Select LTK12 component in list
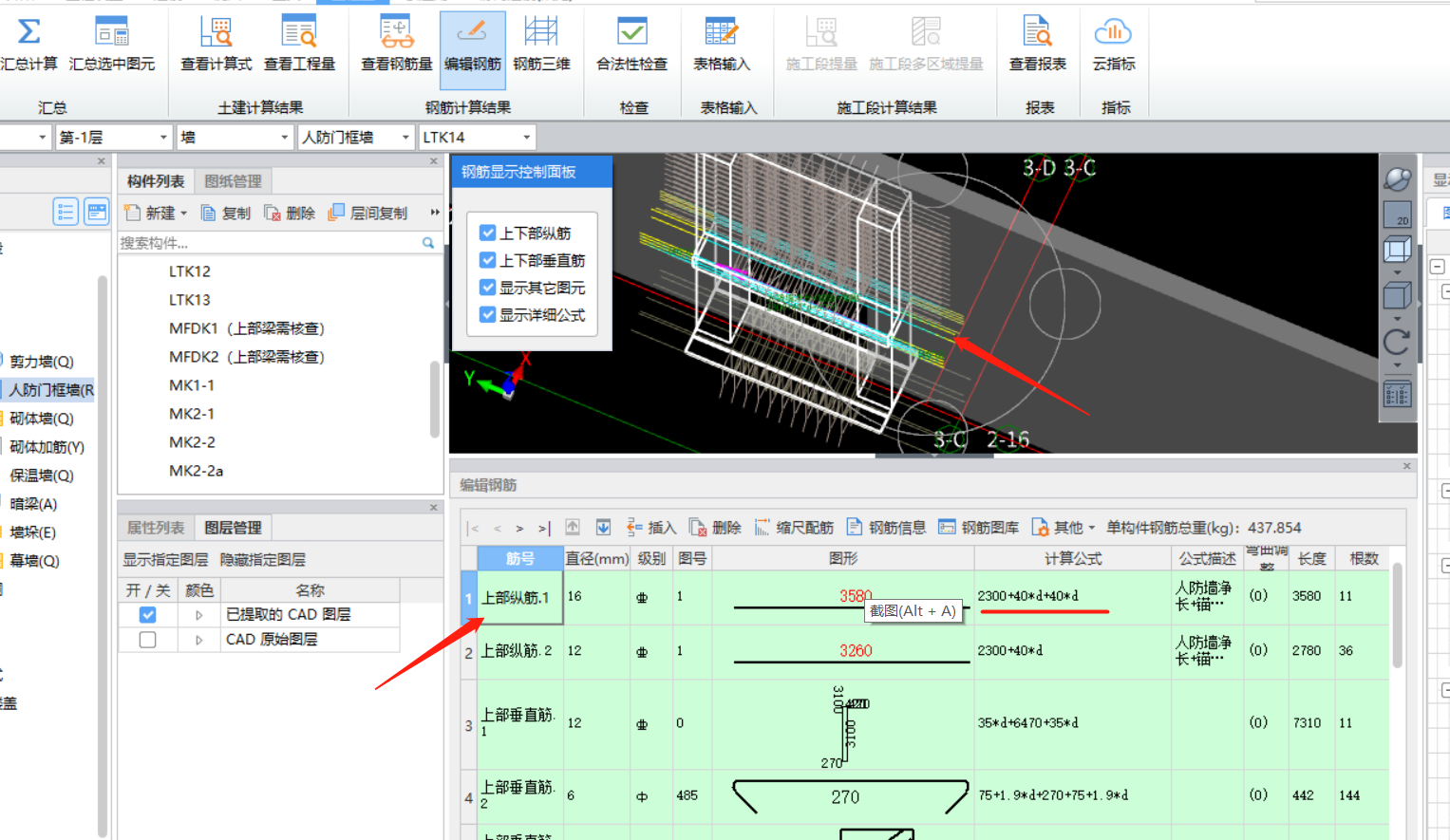Screen dimensions: 1450x840 [x=190, y=271]
